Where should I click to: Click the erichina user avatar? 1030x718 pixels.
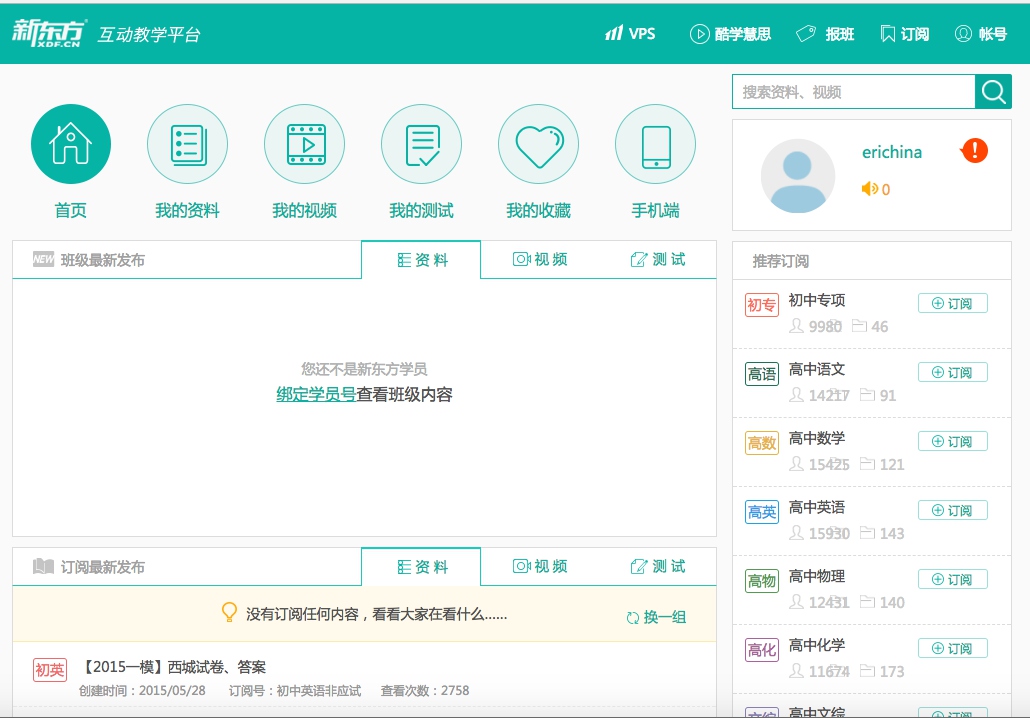click(x=798, y=176)
